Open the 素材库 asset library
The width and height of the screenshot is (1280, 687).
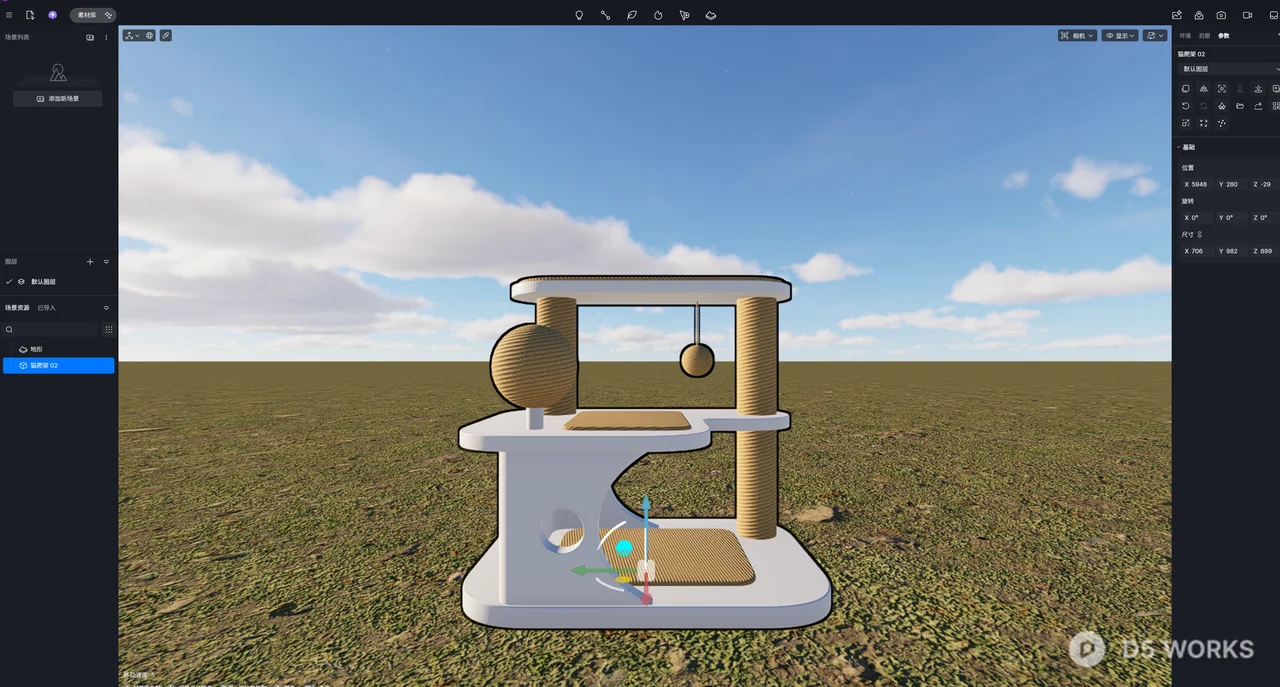[x=93, y=15]
